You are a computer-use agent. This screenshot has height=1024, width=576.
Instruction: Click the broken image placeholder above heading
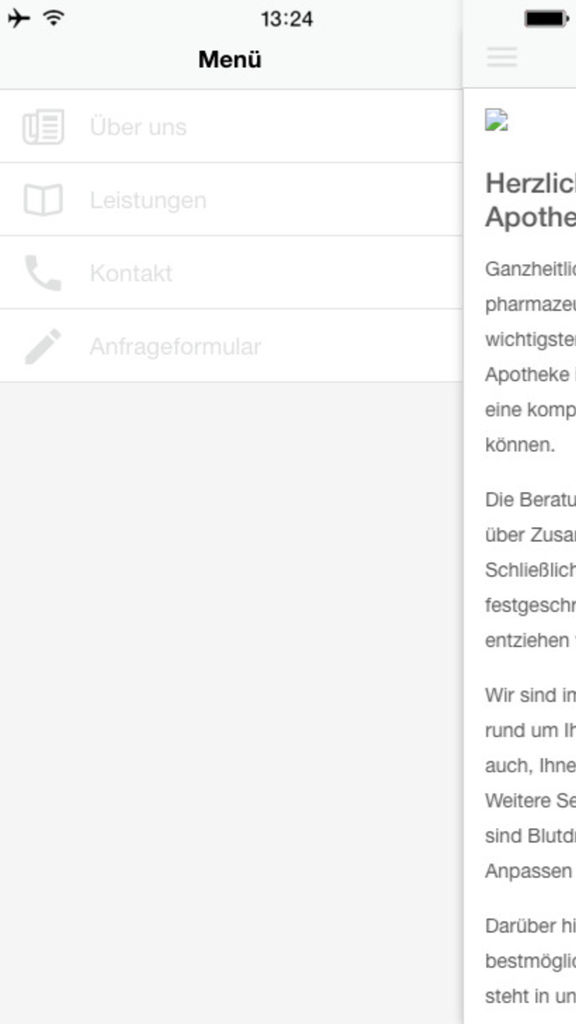pos(496,120)
